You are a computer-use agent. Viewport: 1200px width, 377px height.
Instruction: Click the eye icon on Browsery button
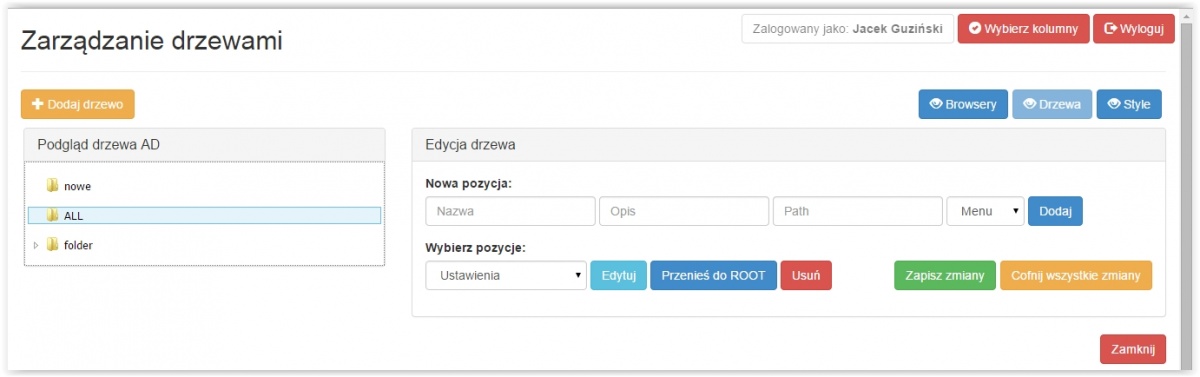(937, 104)
